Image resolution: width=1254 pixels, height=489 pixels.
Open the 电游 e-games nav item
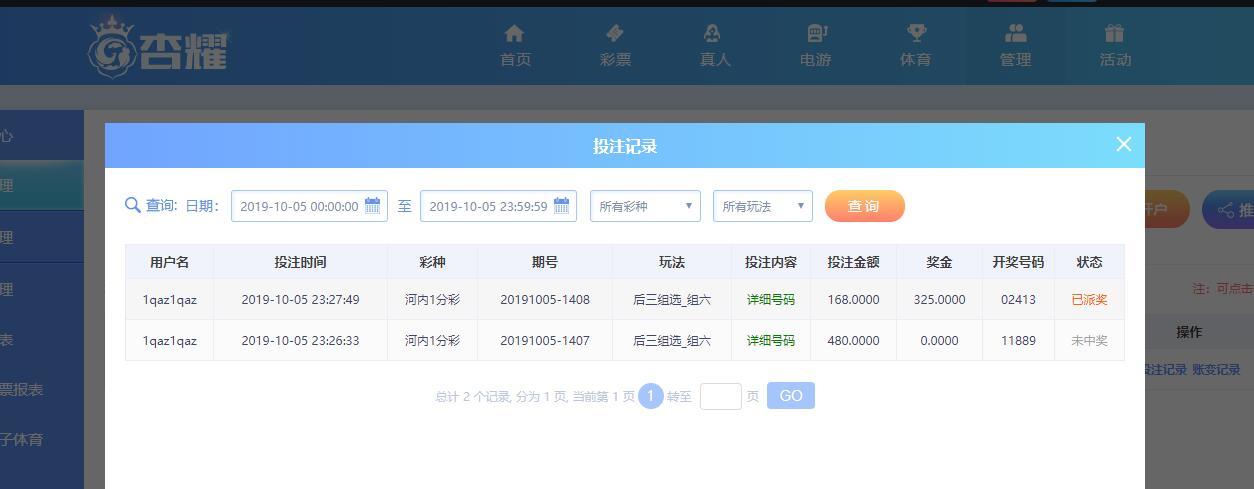point(815,46)
